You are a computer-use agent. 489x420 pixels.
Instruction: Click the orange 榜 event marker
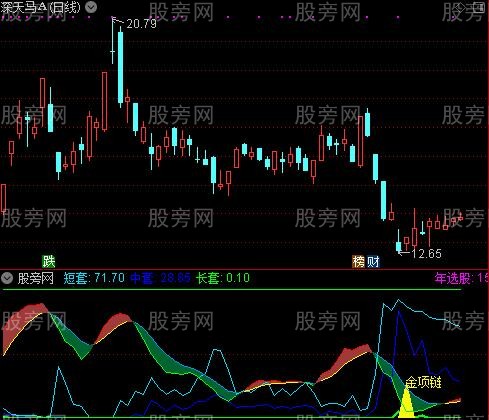(359, 262)
